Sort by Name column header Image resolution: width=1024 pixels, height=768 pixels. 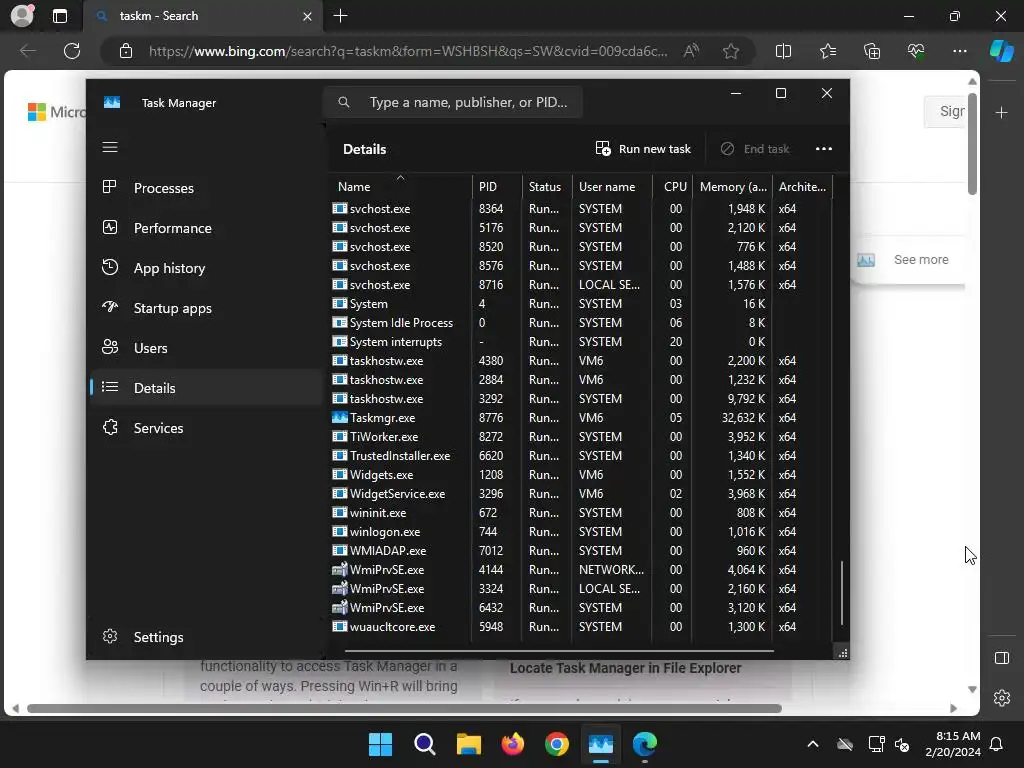[x=400, y=187]
